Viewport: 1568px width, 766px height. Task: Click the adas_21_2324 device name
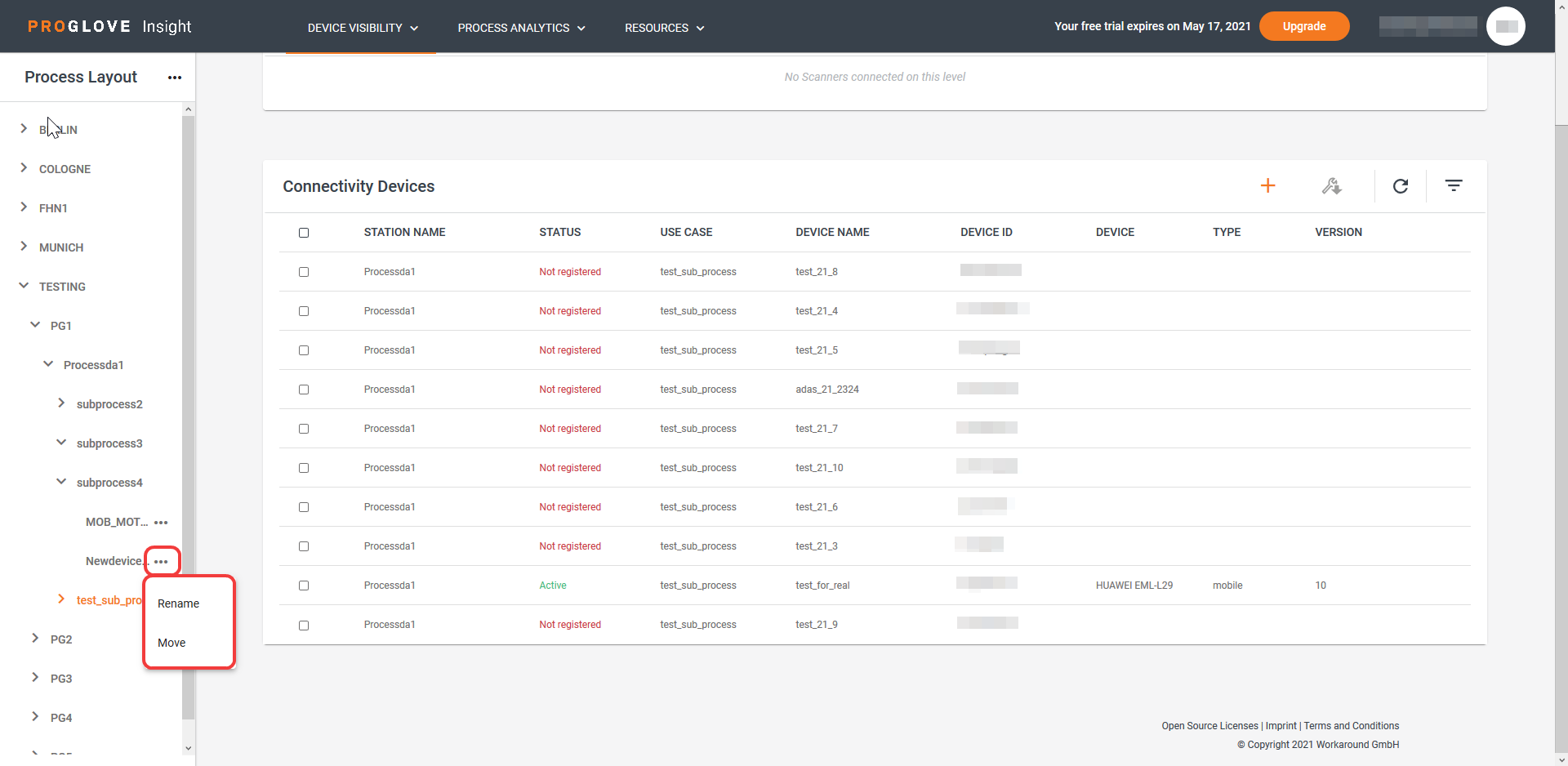(826, 390)
